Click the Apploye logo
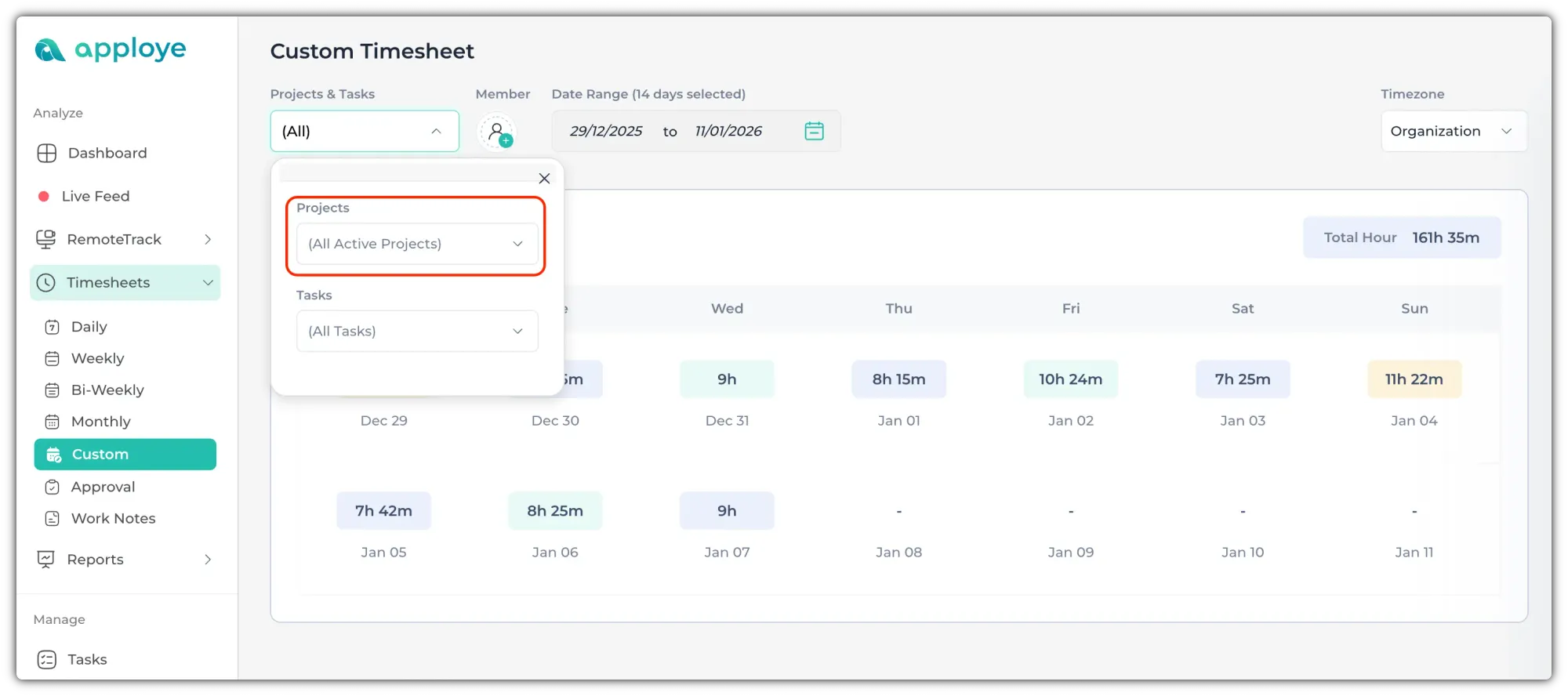This screenshot has height=696, width=1568. [111, 50]
